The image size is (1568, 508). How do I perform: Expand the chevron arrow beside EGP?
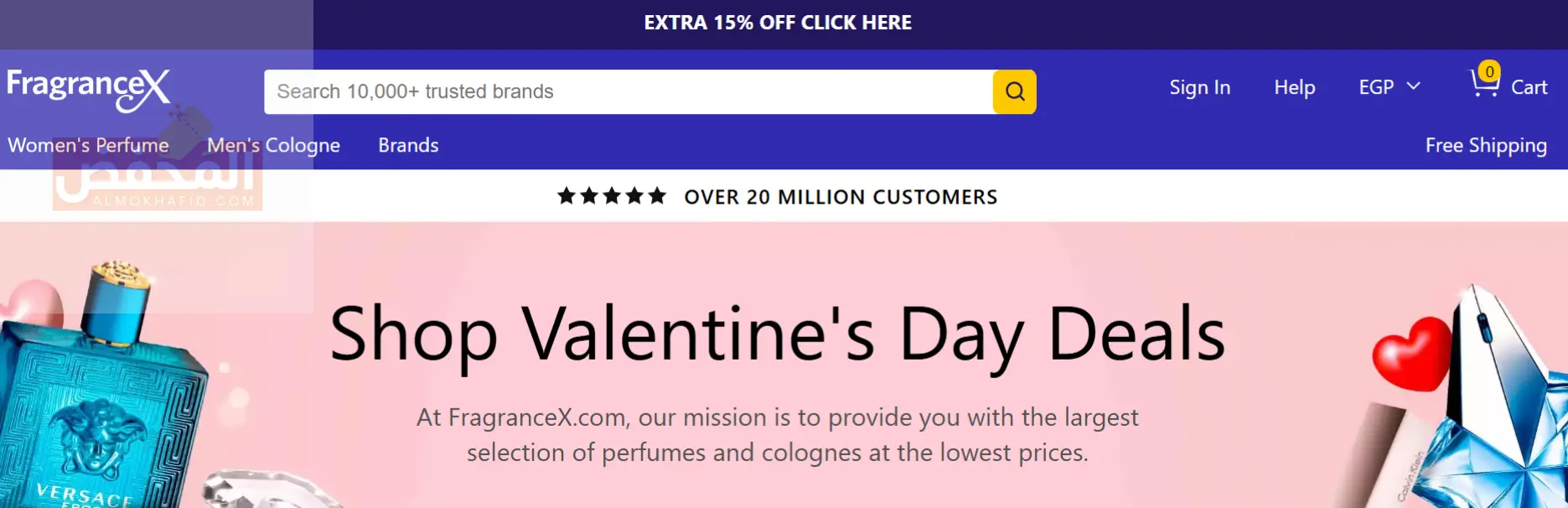[x=1414, y=86]
